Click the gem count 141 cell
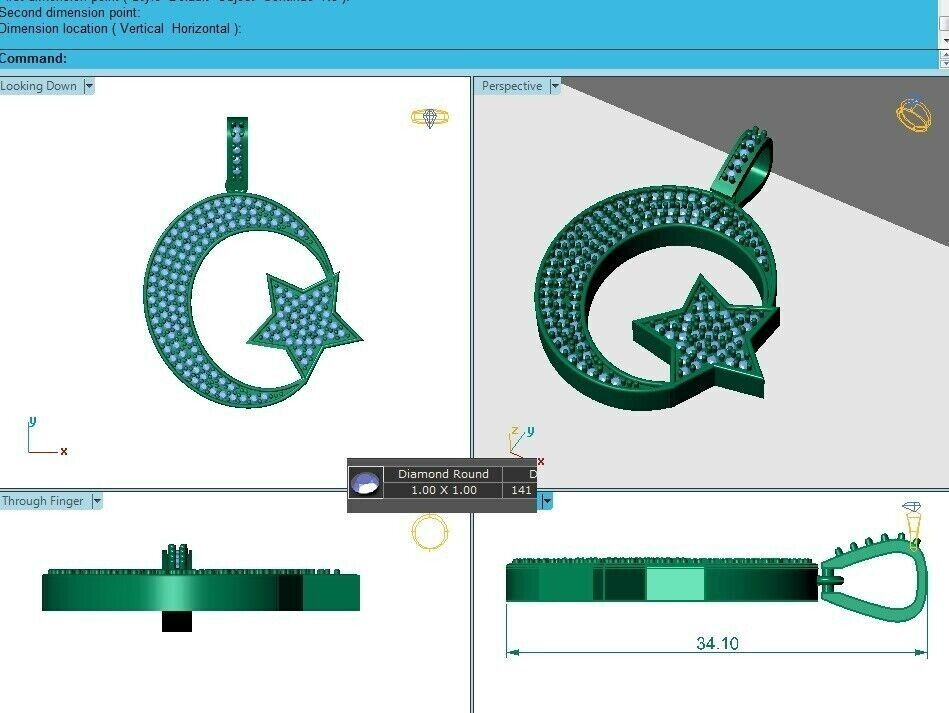The height and width of the screenshot is (713, 949). (521, 490)
